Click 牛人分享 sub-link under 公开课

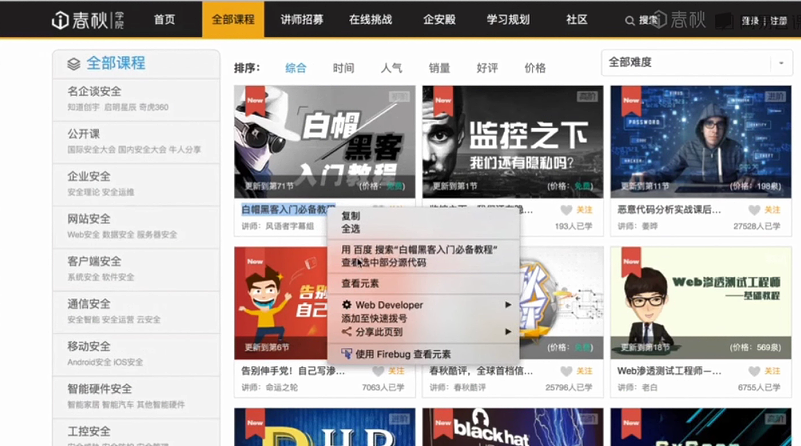point(185,150)
